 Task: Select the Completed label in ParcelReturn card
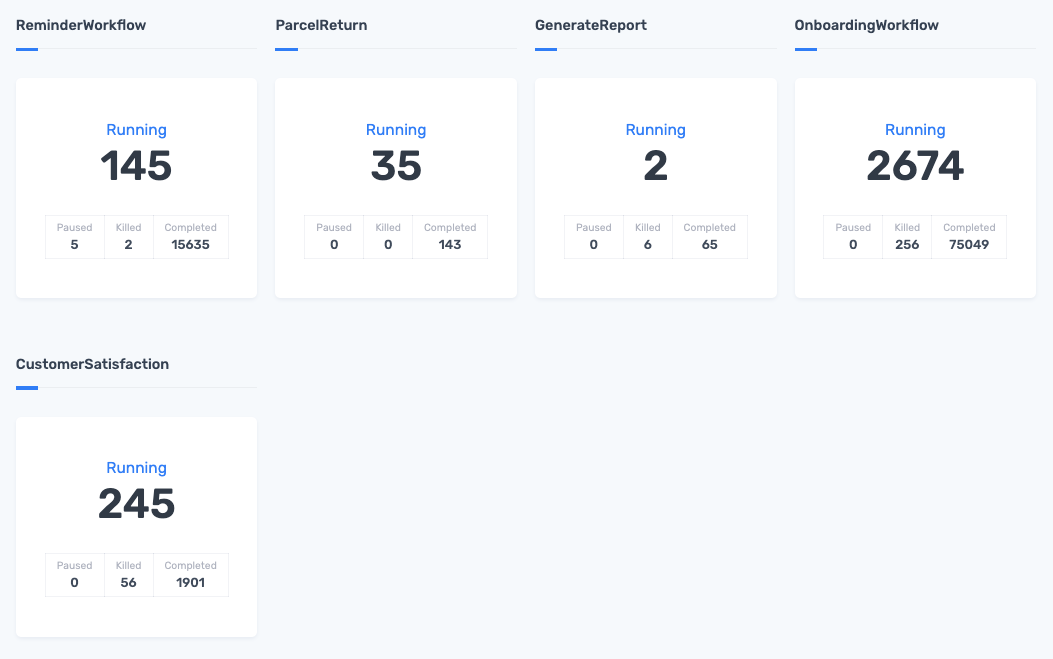click(x=450, y=228)
